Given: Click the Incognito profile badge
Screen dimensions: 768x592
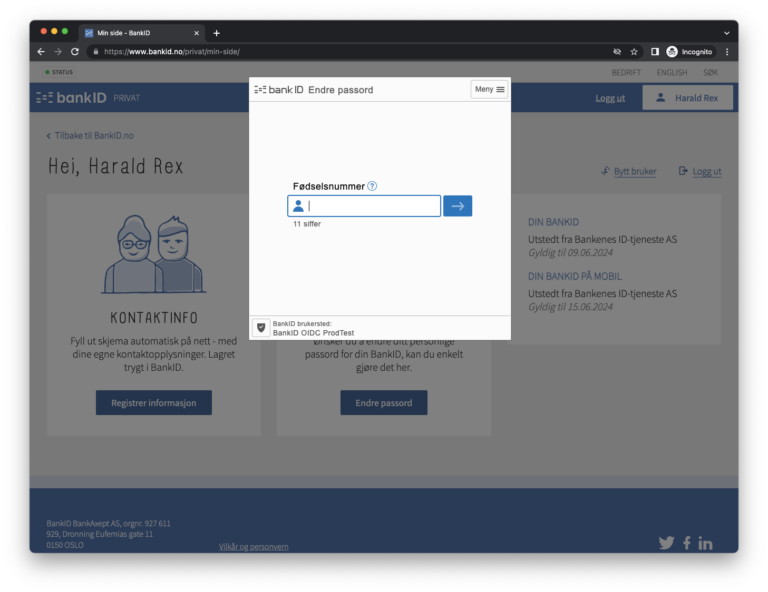Looking at the screenshot, I should click(690, 51).
